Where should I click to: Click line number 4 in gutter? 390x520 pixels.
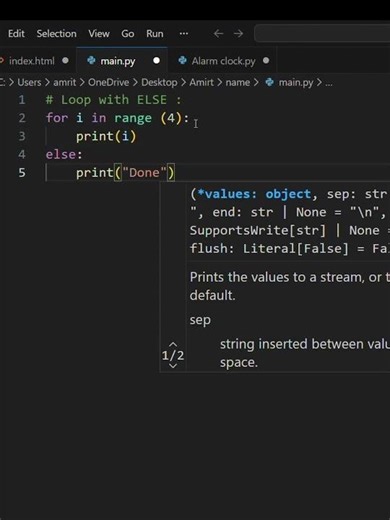pos(22,154)
